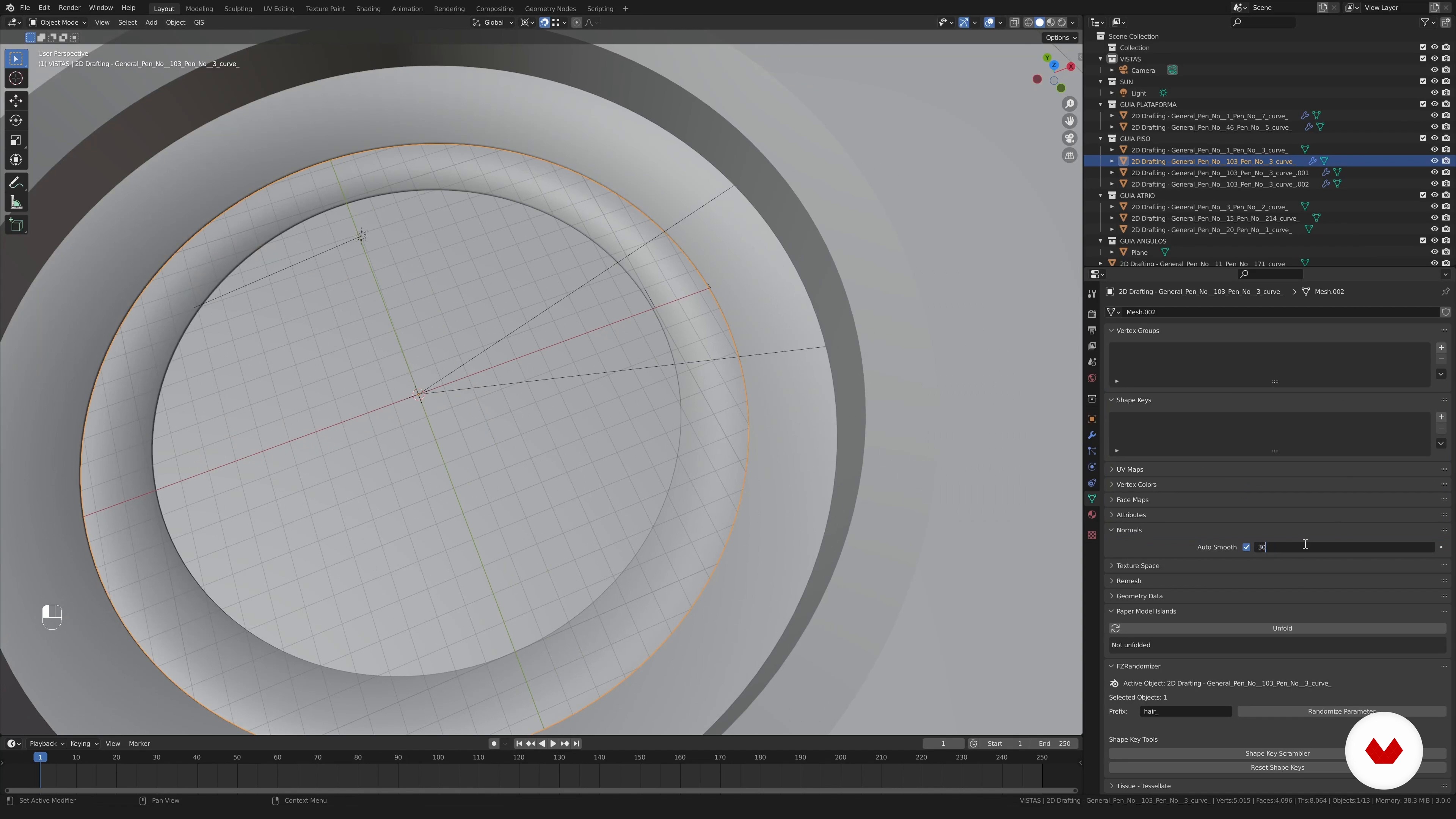Open the GIS menu in viewport header
1456x819 pixels.
[x=199, y=23]
